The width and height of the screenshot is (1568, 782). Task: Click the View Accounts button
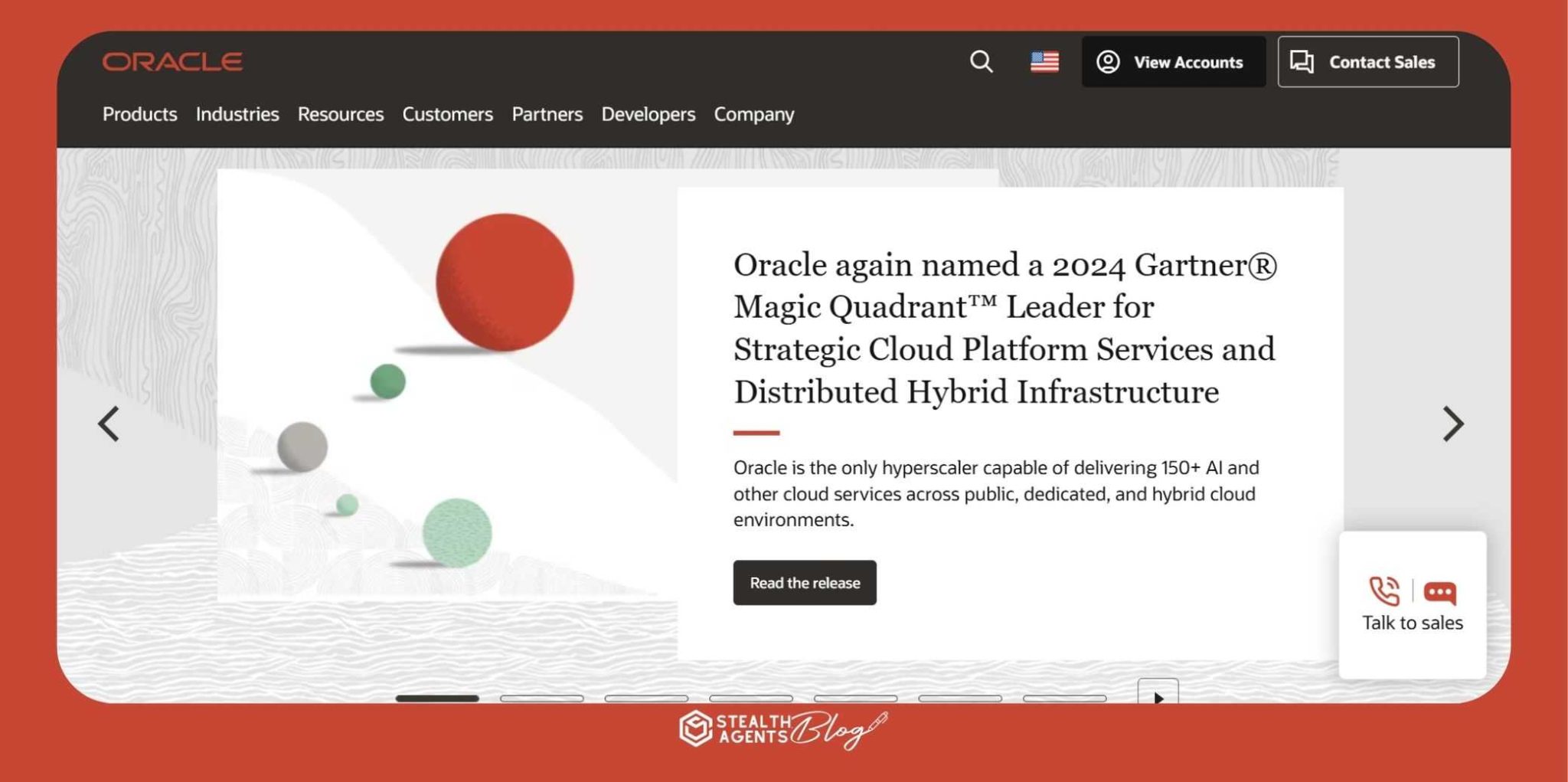1173,62
